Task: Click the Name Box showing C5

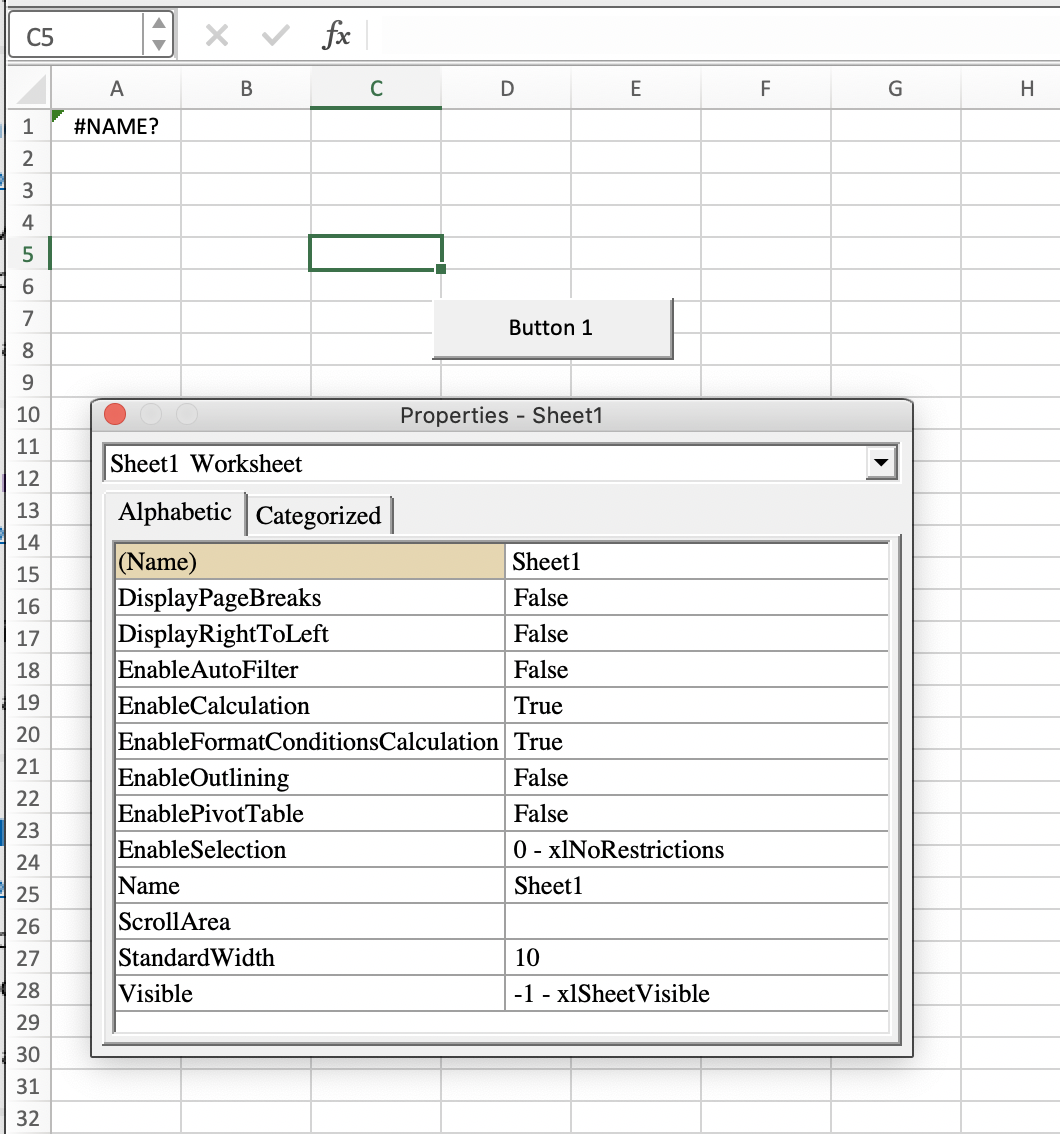Action: pyautogui.click(x=76, y=35)
